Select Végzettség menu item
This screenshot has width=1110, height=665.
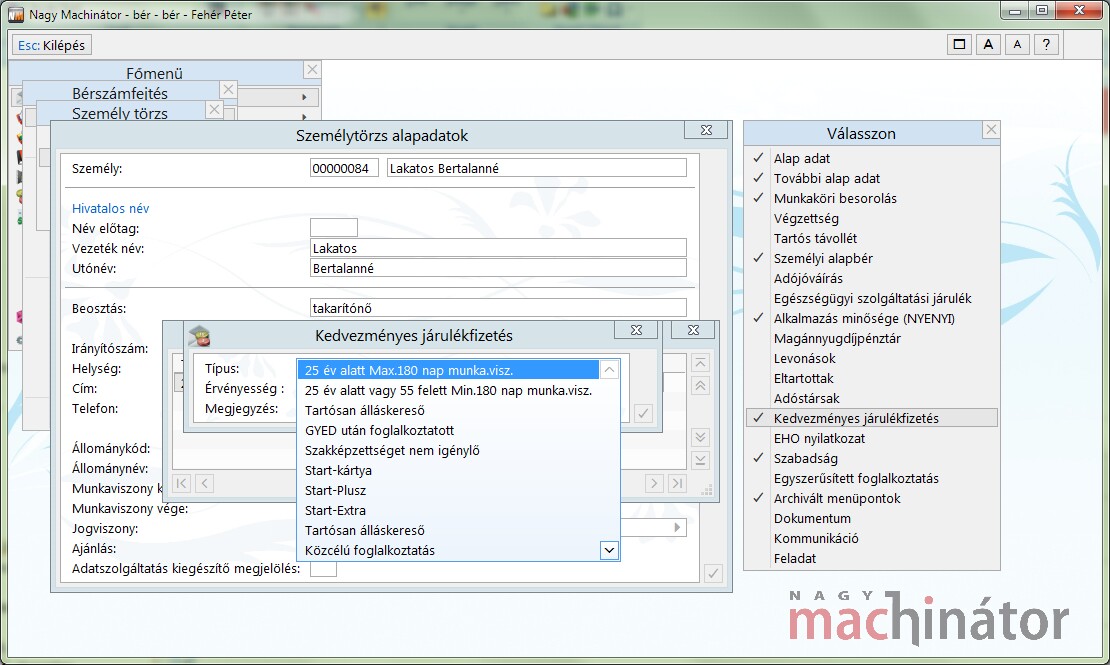(x=871, y=219)
